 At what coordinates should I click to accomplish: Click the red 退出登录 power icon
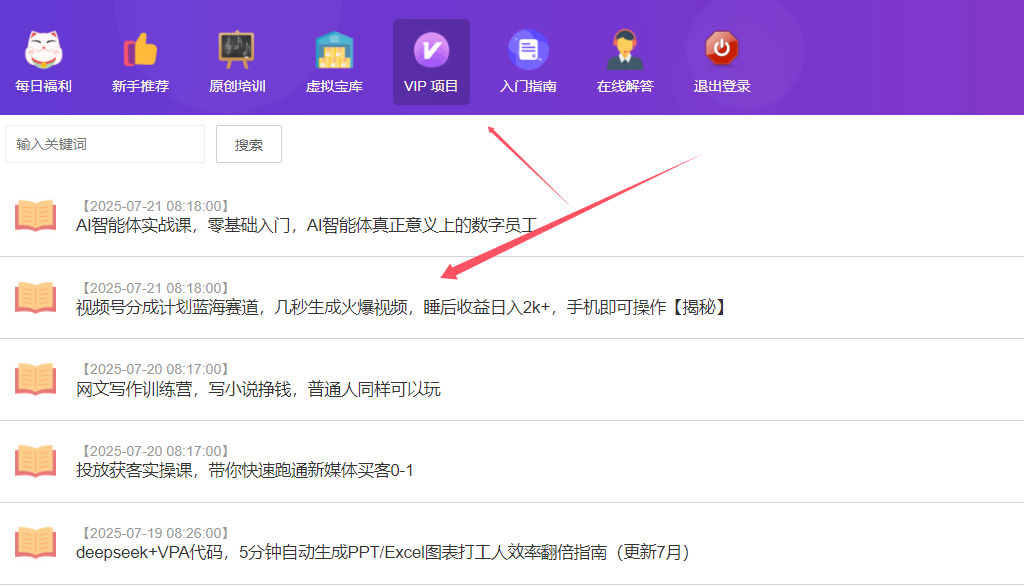tap(722, 48)
